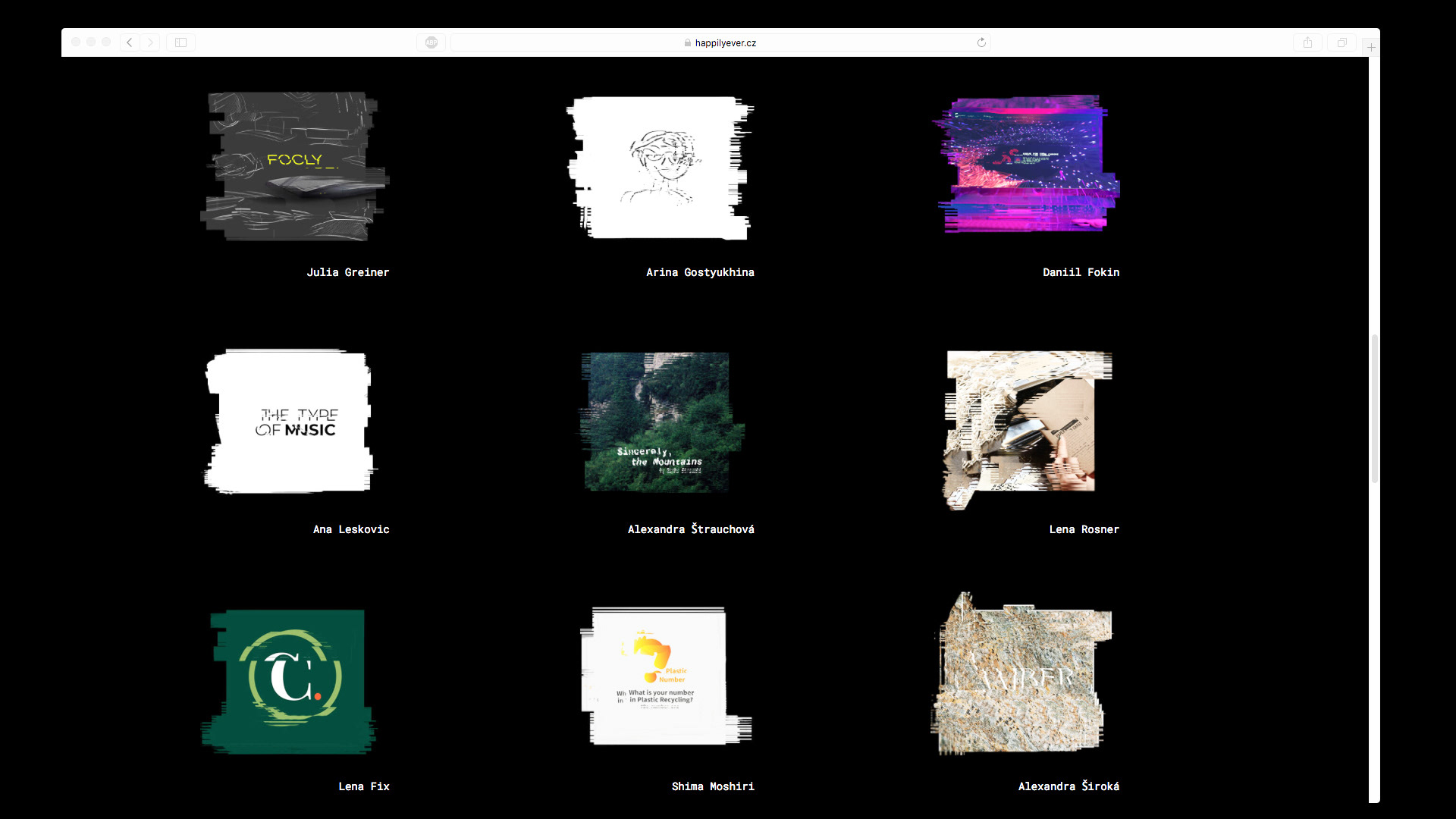Open Sincerely, the Mountains project thumbnail
This screenshot has height=819, width=1456.
658,422
